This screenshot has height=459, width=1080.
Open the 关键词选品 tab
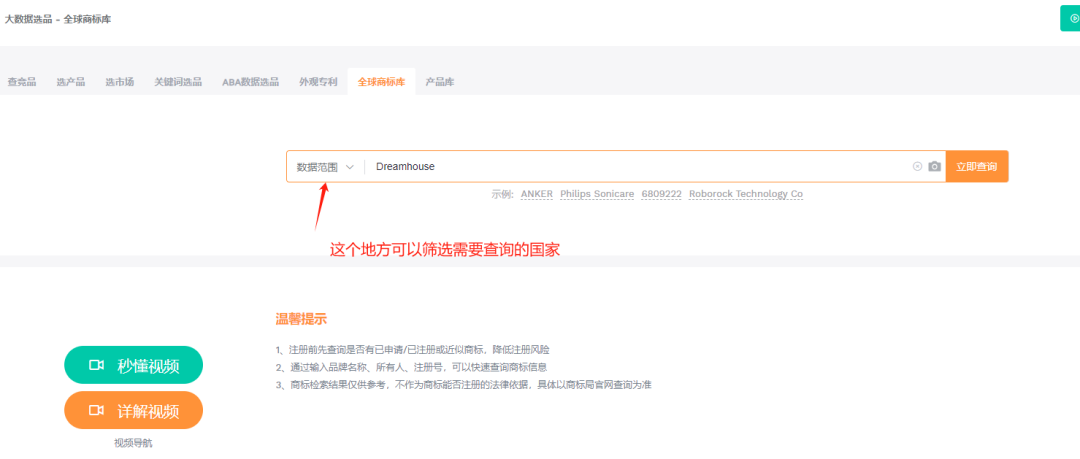[178, 82]
